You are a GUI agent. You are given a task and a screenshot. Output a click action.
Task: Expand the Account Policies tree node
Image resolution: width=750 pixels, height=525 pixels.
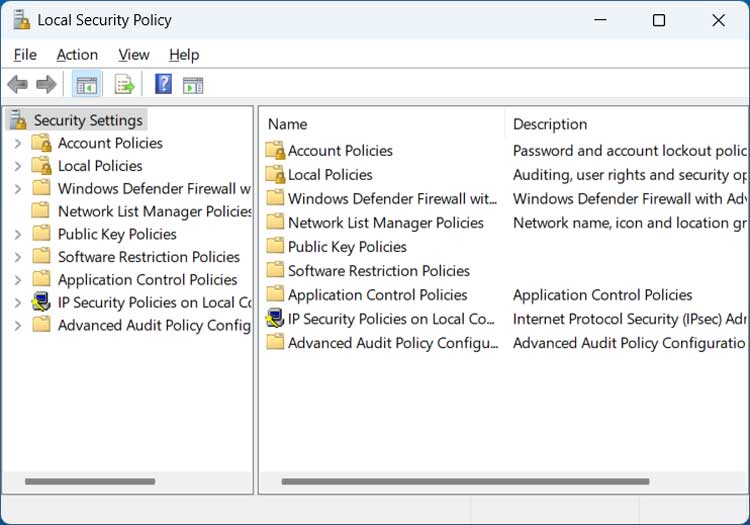click(x=18, y=143)
